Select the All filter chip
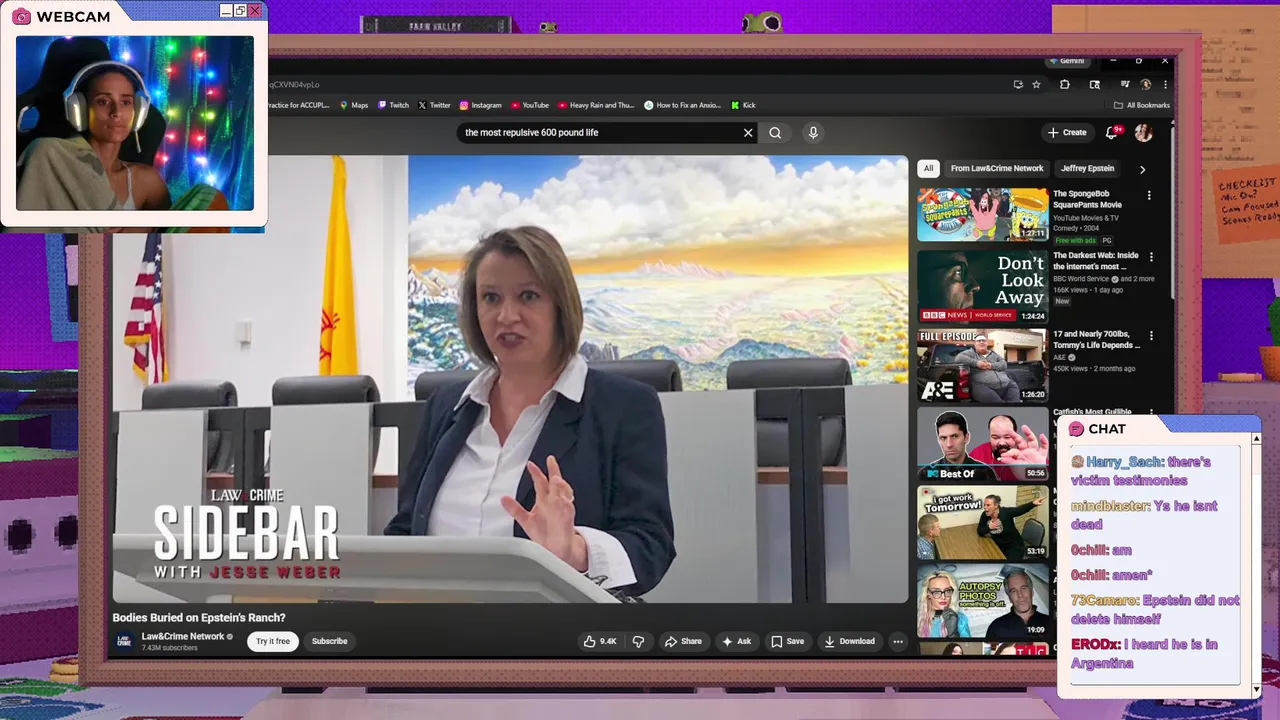 coord(929,168)
